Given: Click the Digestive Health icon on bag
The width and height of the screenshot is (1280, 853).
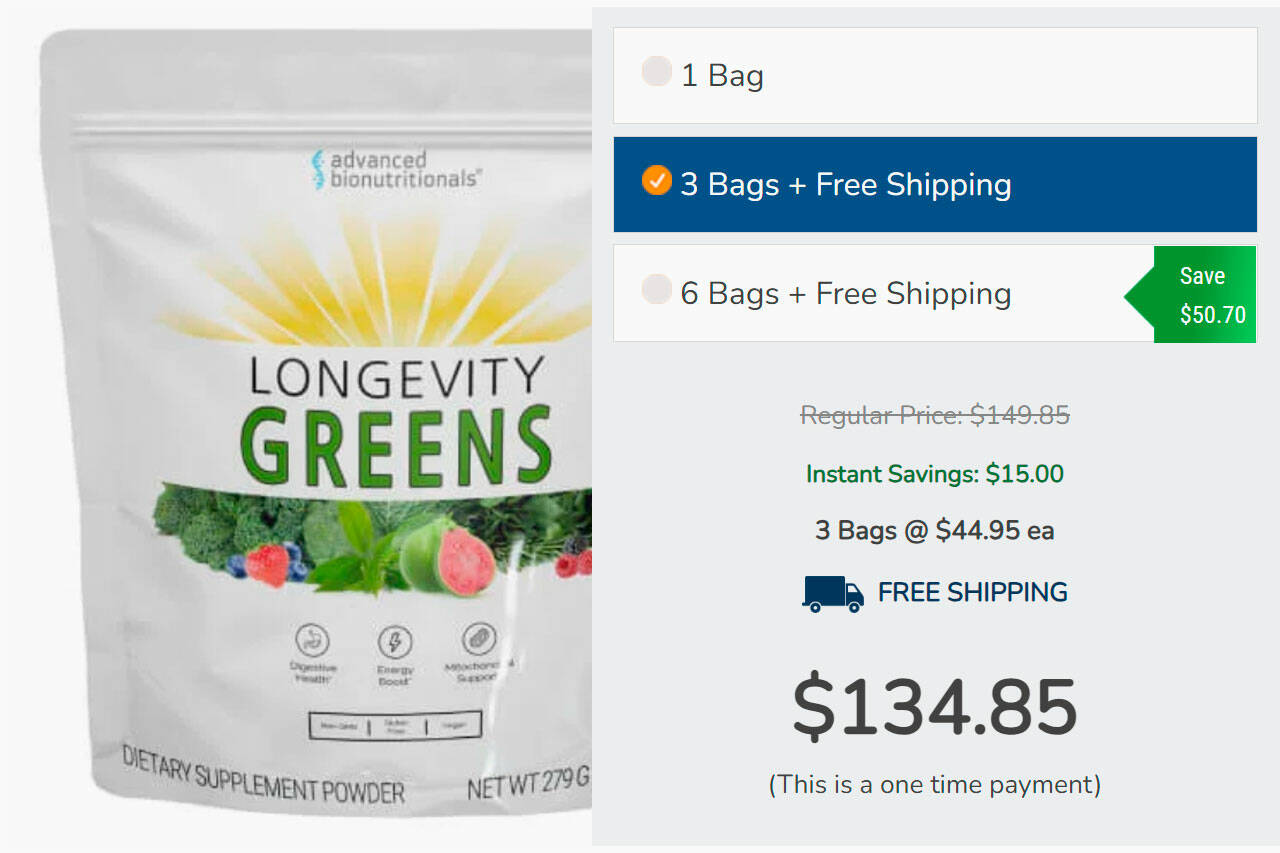Looking at the screenshot, I should [x=312, y=640].
